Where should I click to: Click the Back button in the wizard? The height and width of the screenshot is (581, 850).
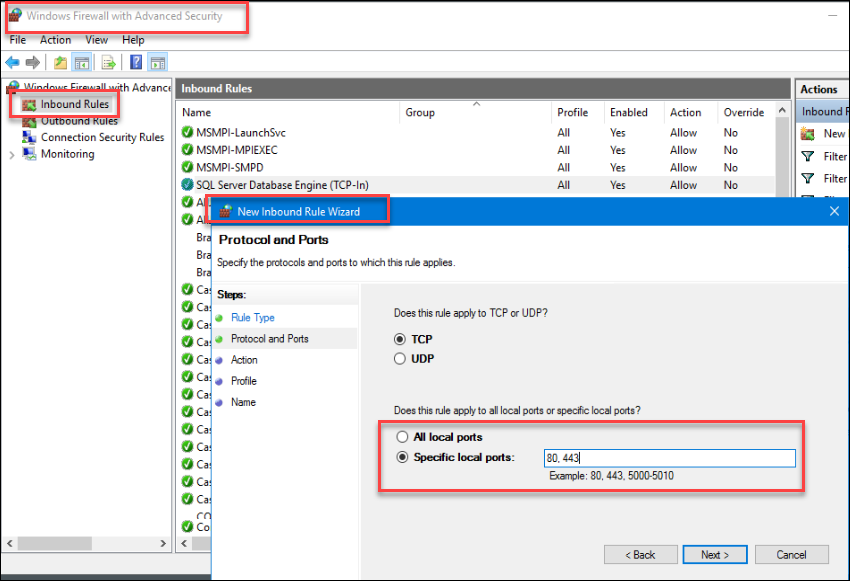[640, 554]
